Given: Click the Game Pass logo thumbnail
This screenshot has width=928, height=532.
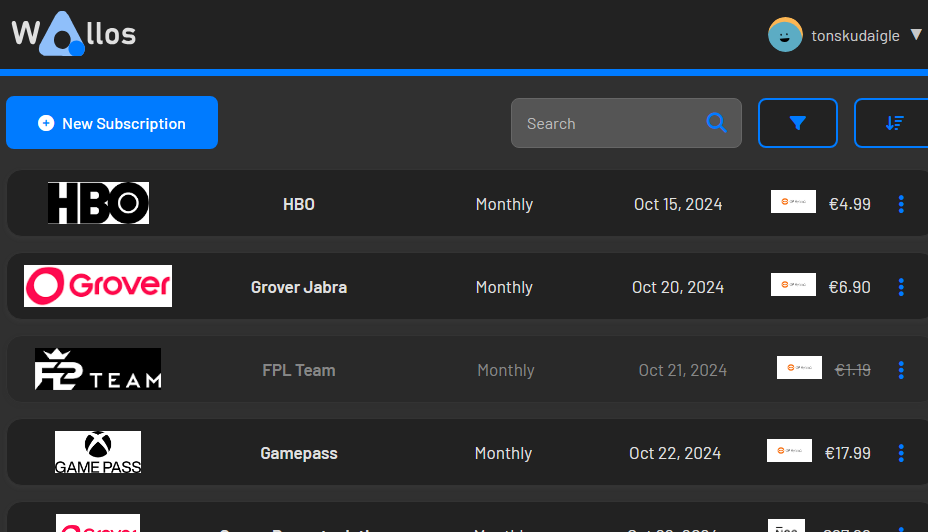Looking at the screenshot, I should click(x=98, y=452).
